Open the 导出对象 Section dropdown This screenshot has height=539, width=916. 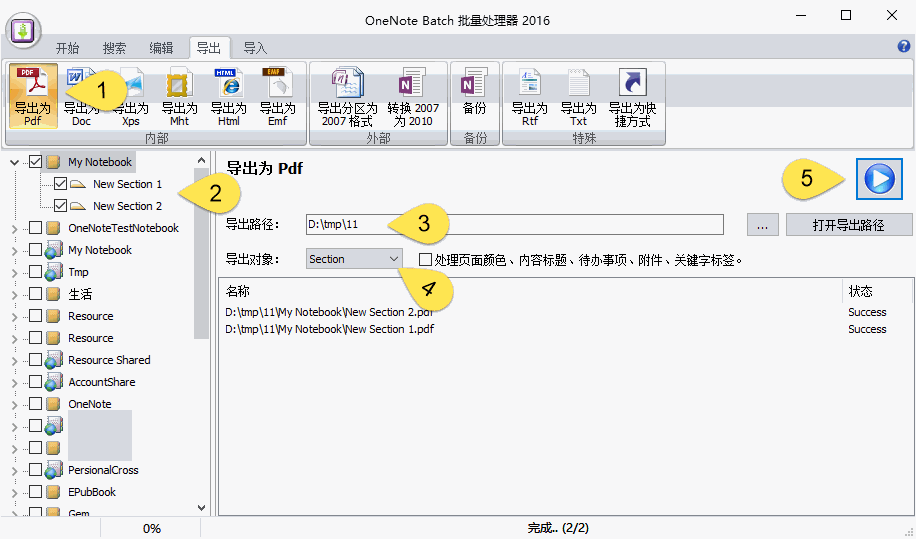(354, 259)
